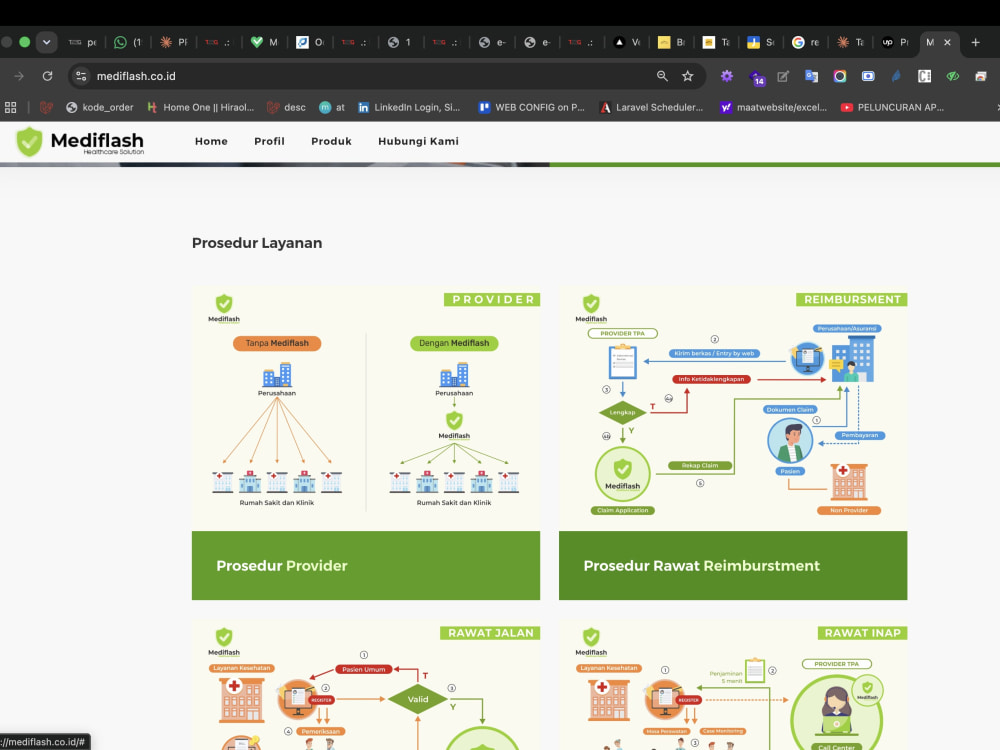Screen dimensions: 1000x750
Task: Click the Prosedur Rawat Reimburstment banner
Action: 733,566
